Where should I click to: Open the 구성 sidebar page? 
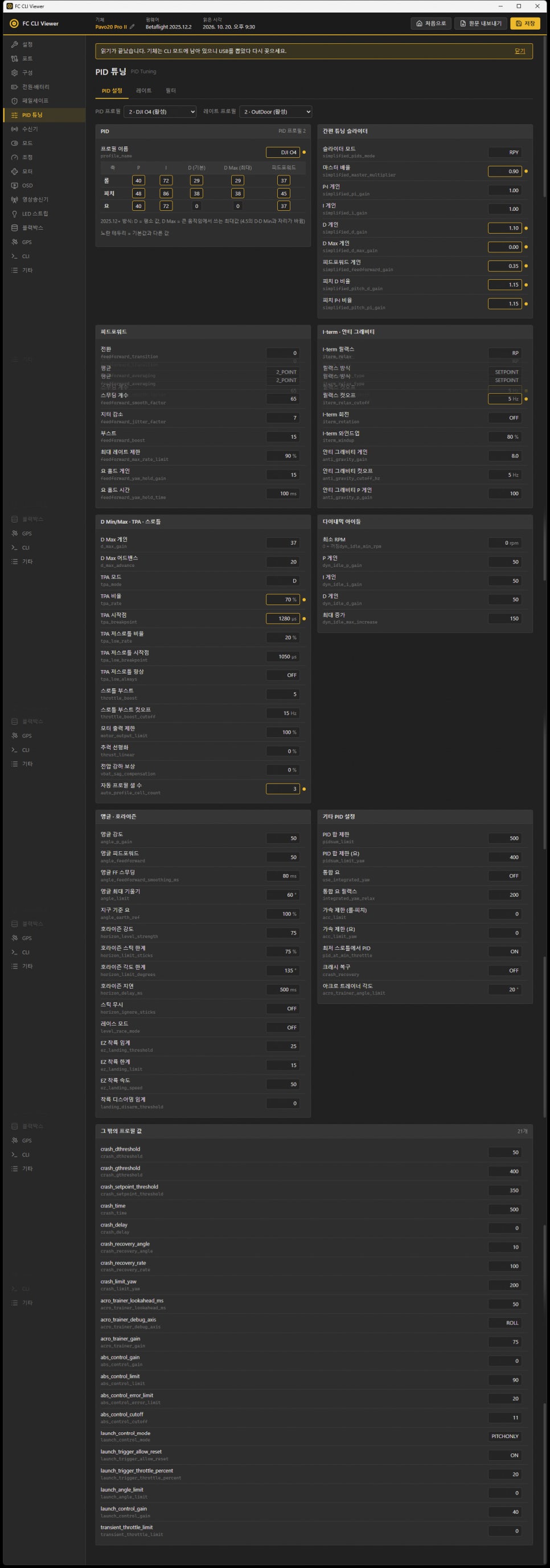[x=44, y=72]
